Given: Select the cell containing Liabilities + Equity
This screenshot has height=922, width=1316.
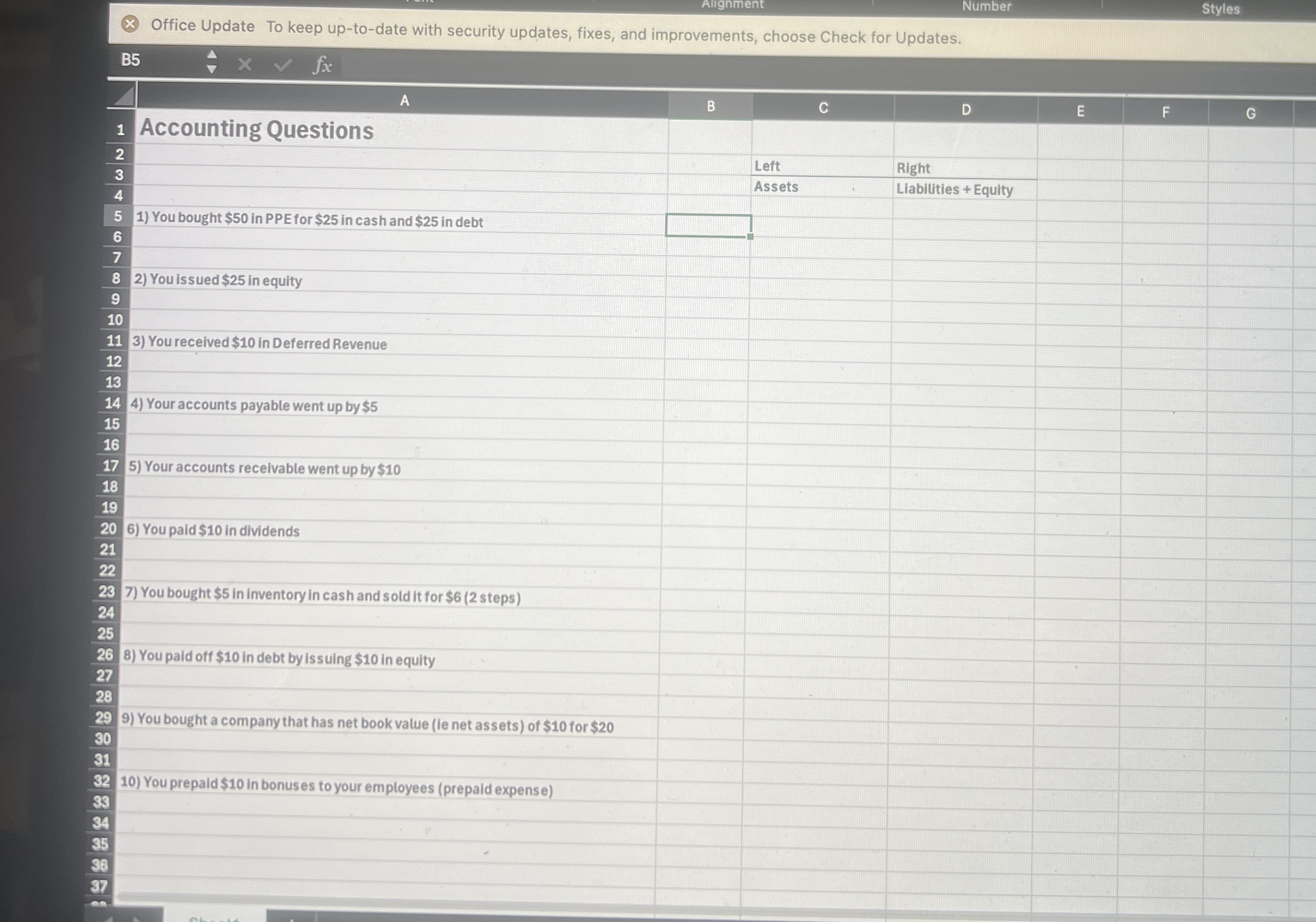Looking at the screenshot, I should point(955,190).
